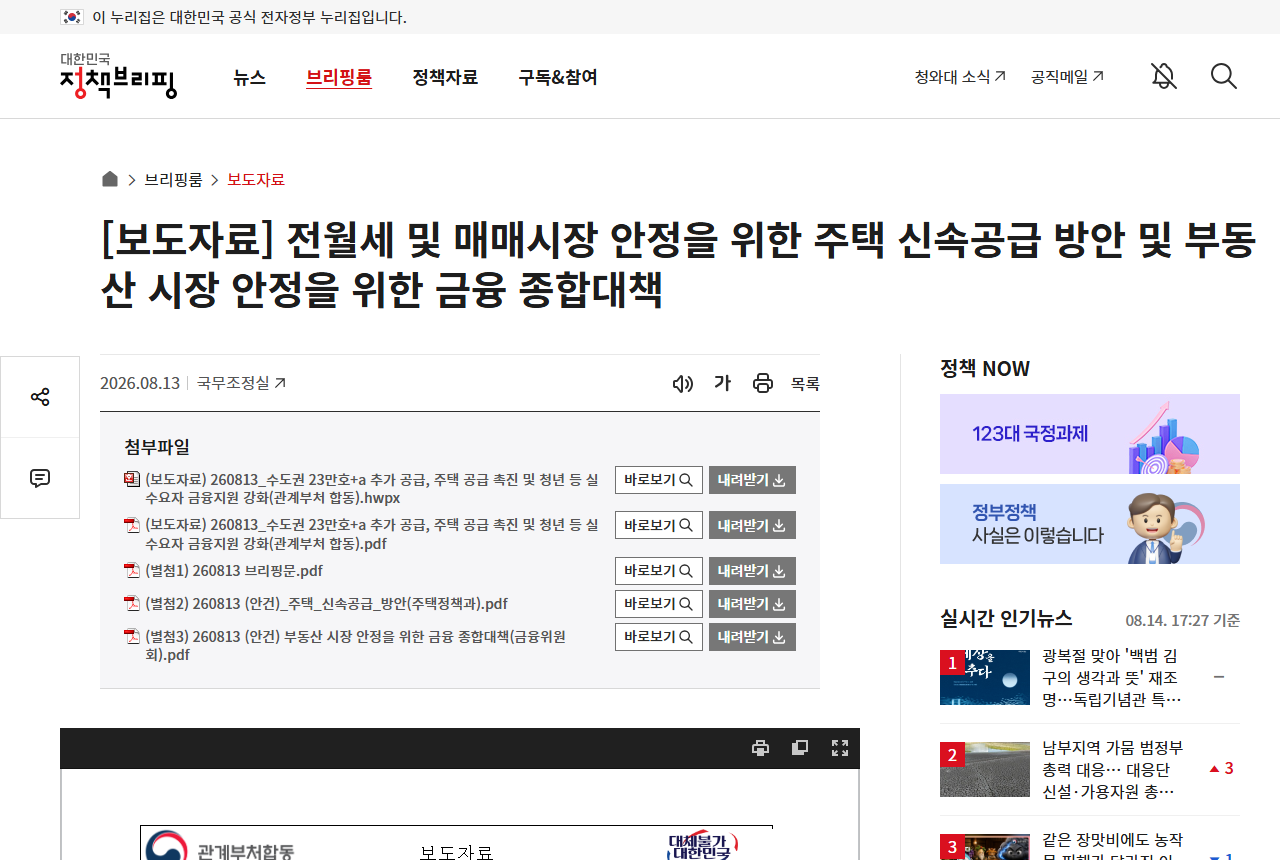
Task: Click 바로보기 for 별첨2 주택 신속공급 방안
Action: [x=659, y=604]
